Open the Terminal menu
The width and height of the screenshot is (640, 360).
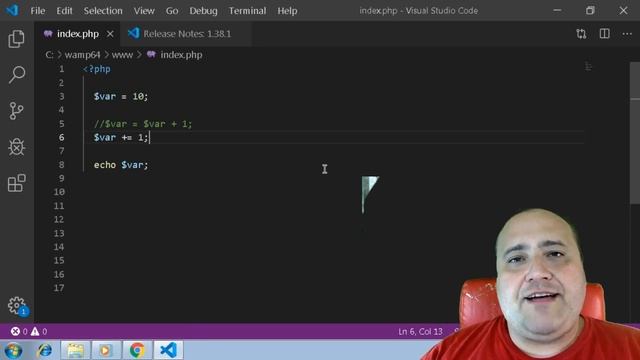click(247, 11)
